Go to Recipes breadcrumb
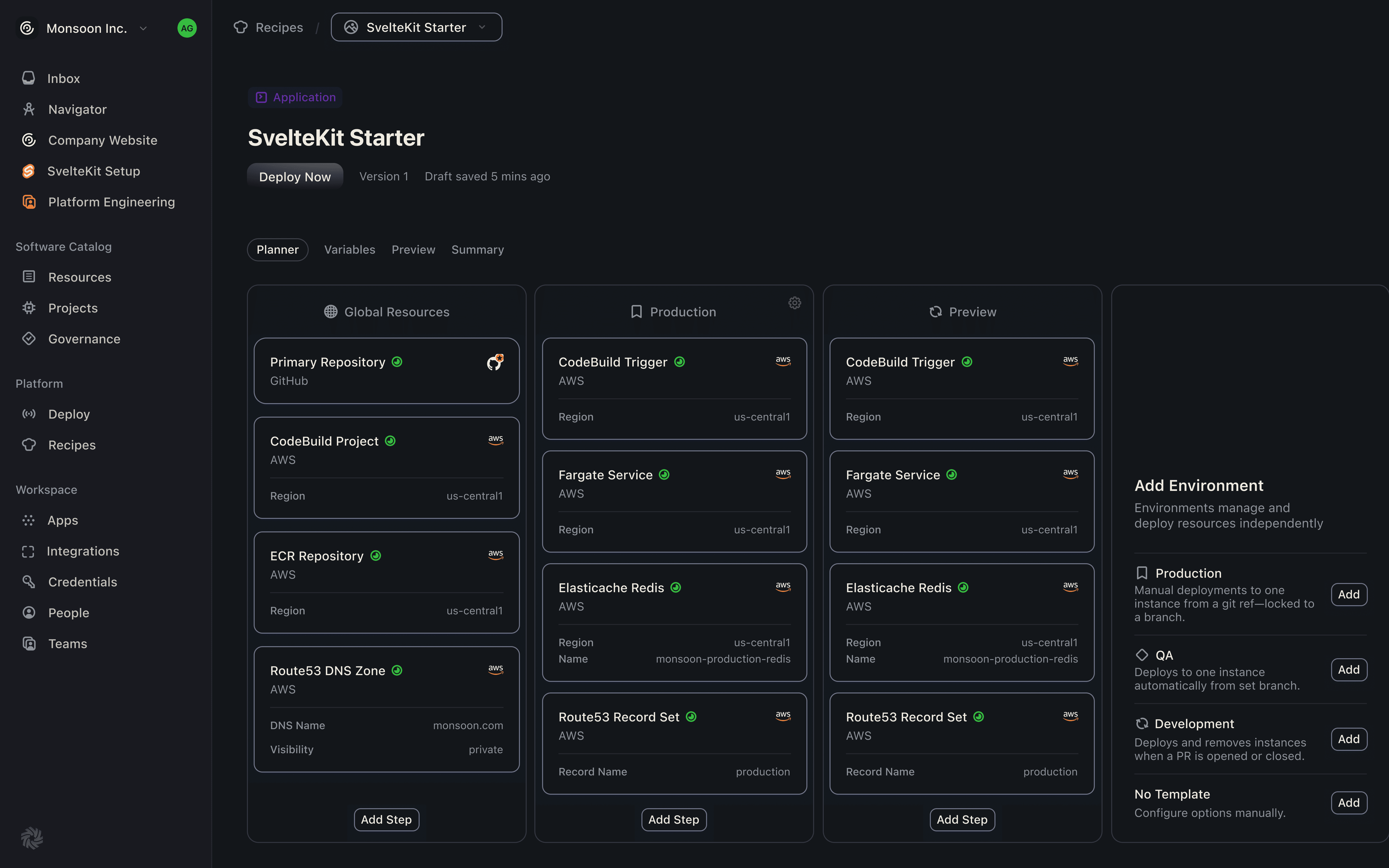 pos(268,27)
